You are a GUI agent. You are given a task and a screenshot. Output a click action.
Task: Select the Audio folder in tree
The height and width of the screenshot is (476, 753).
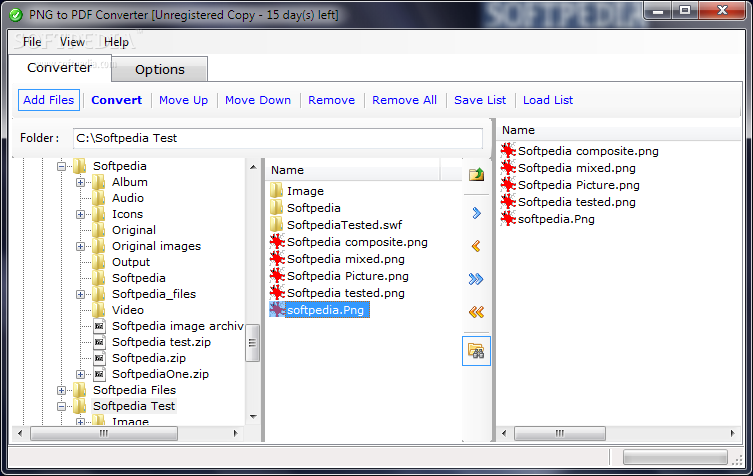tap(128, 198)
